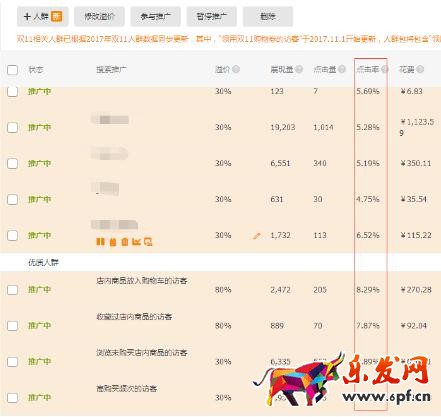Screen dimensions: 441x417
Task: Click the 暂停推广 button
Action: (x=212, y=16)
